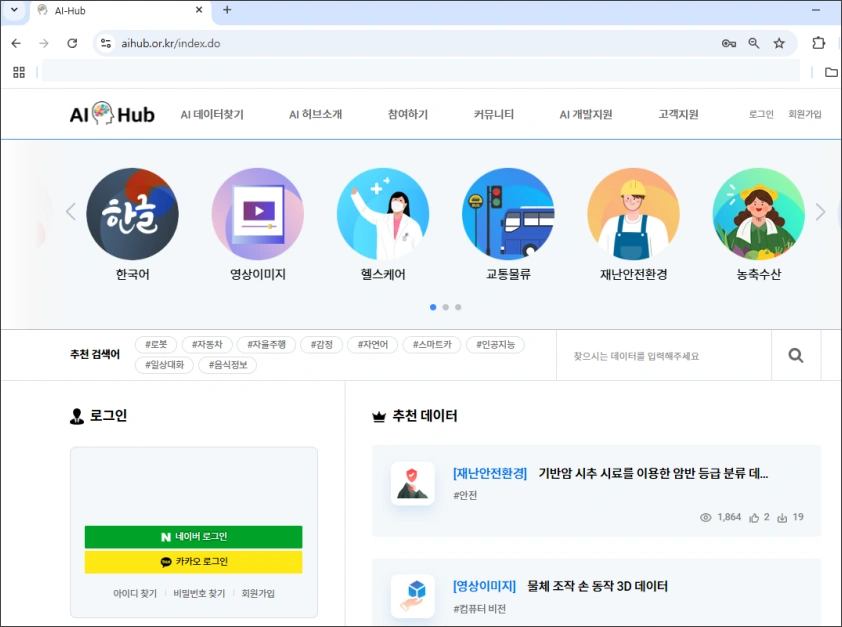
Task: Open the 커뮤니티 menu
Action: click(x=494, y=115)
